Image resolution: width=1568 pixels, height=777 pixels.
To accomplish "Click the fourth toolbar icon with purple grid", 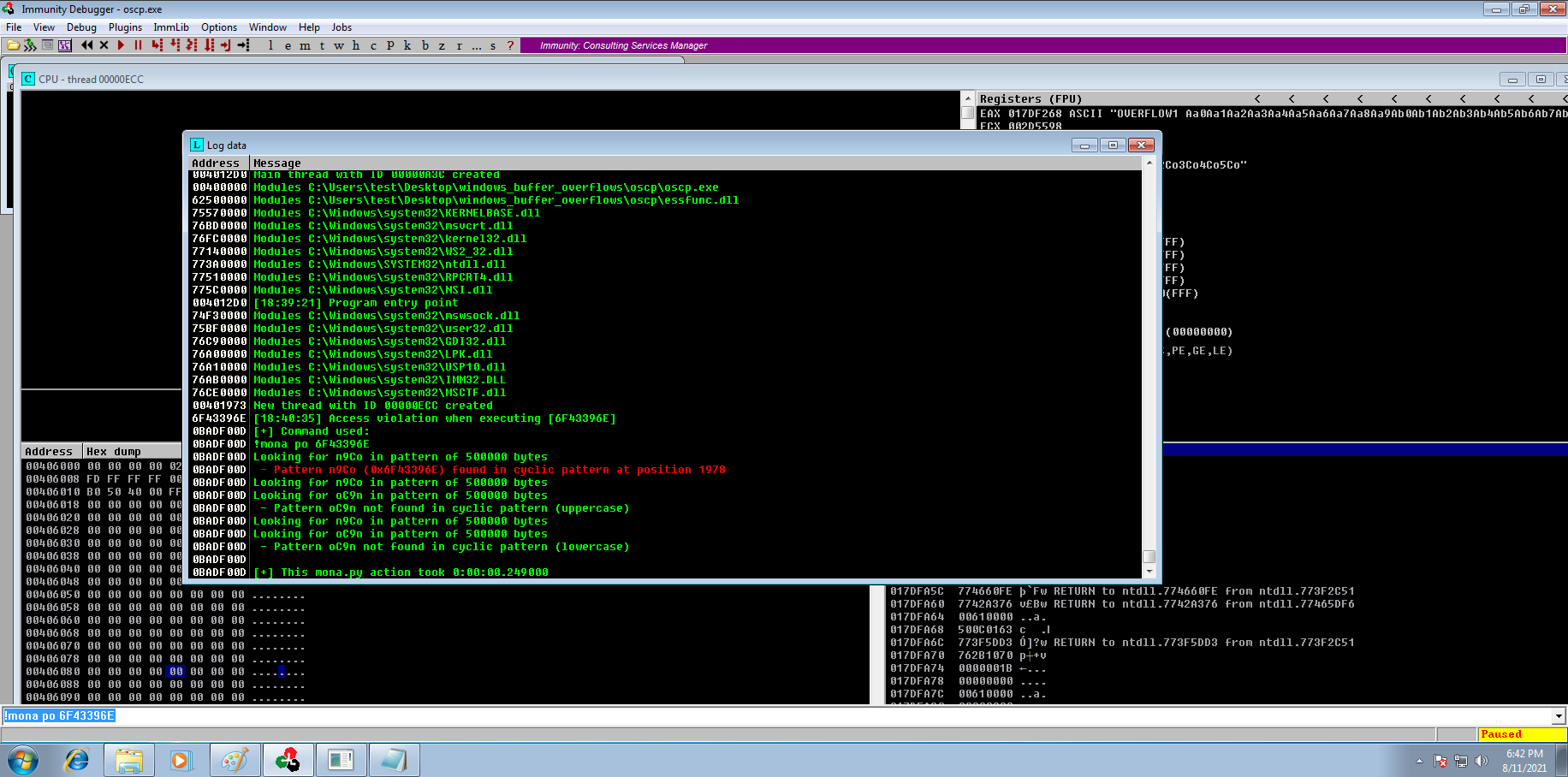I will (x=64, y=45).
